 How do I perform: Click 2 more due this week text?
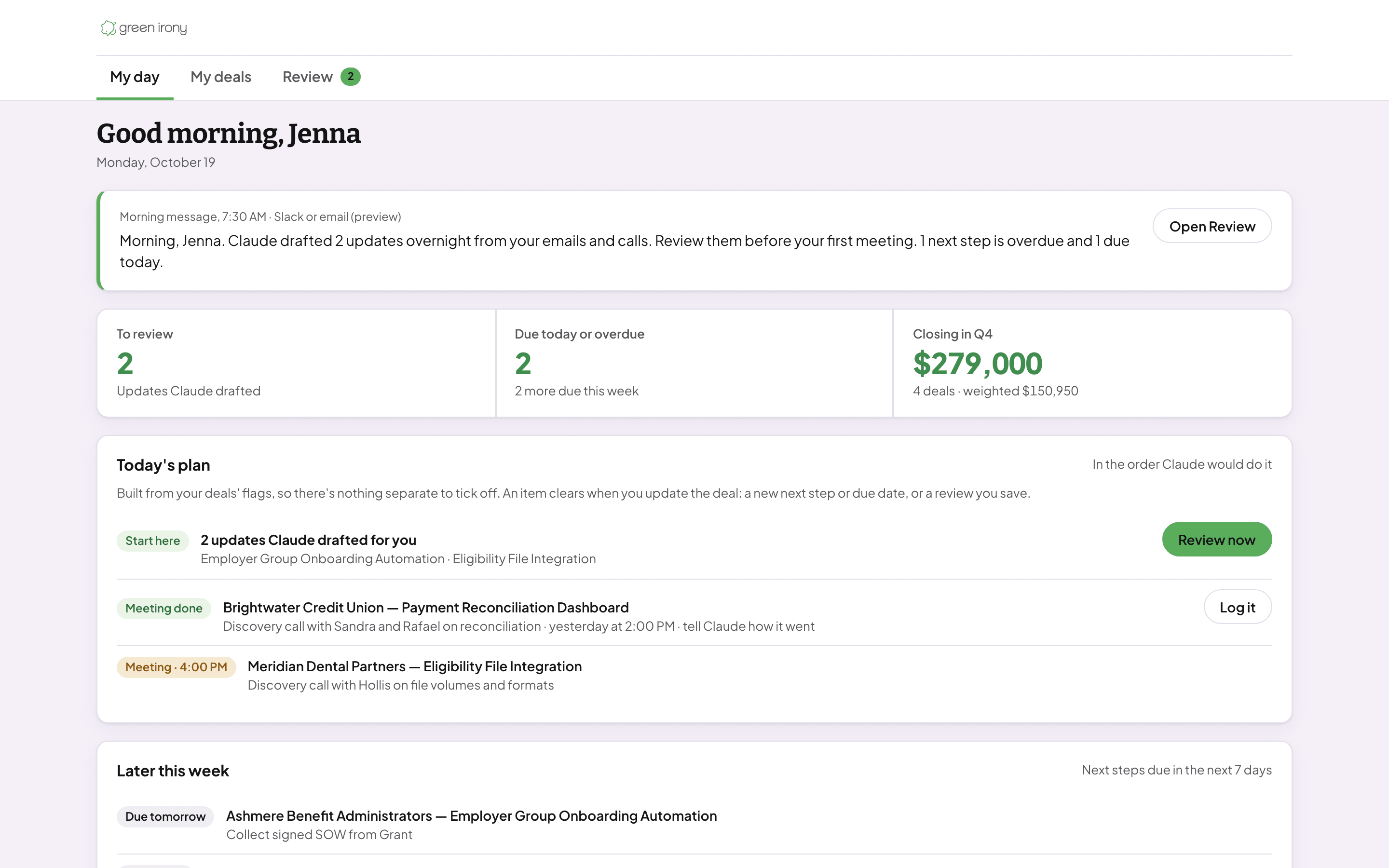point(576,391)
